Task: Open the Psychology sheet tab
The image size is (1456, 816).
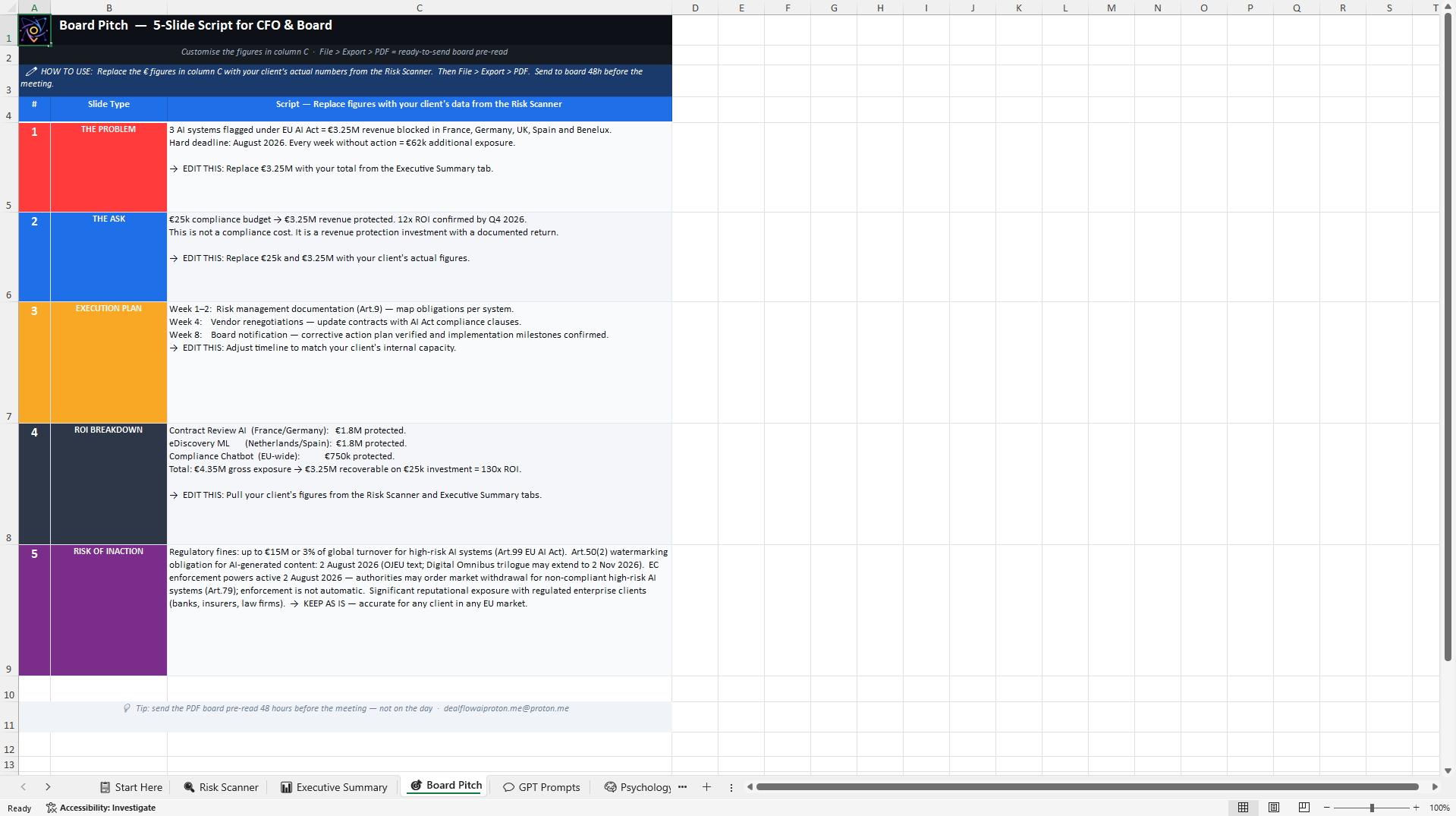Action: tap(638, 787)
